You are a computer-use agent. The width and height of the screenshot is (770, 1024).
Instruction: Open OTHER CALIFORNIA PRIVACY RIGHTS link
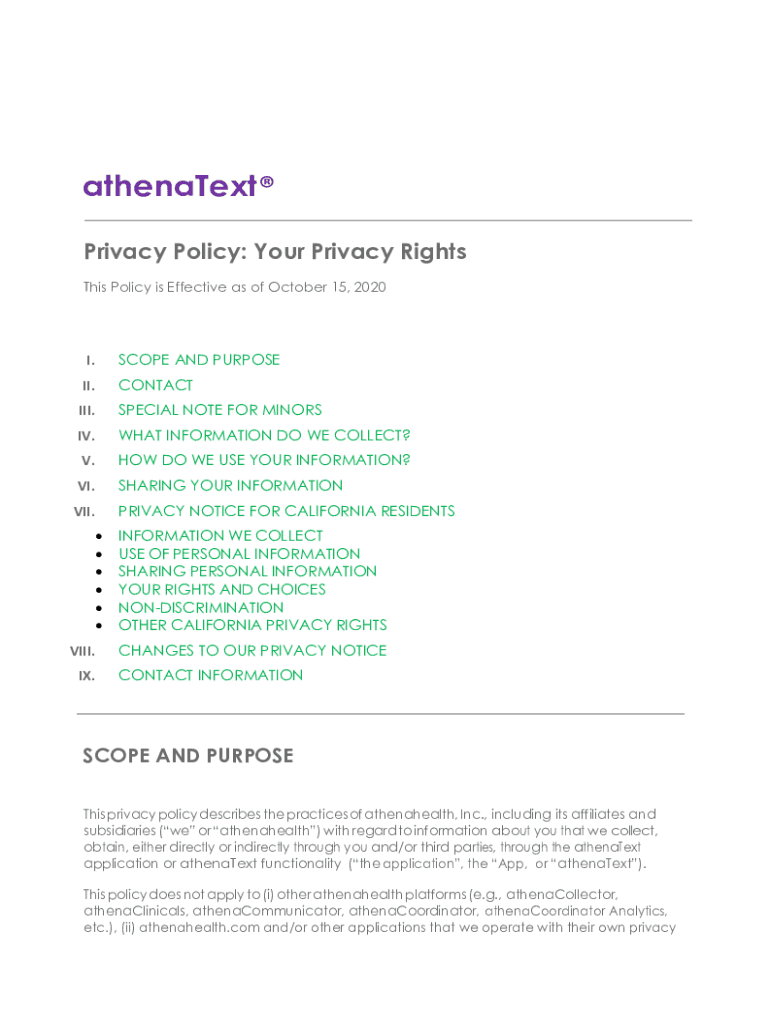click(252, 625)
